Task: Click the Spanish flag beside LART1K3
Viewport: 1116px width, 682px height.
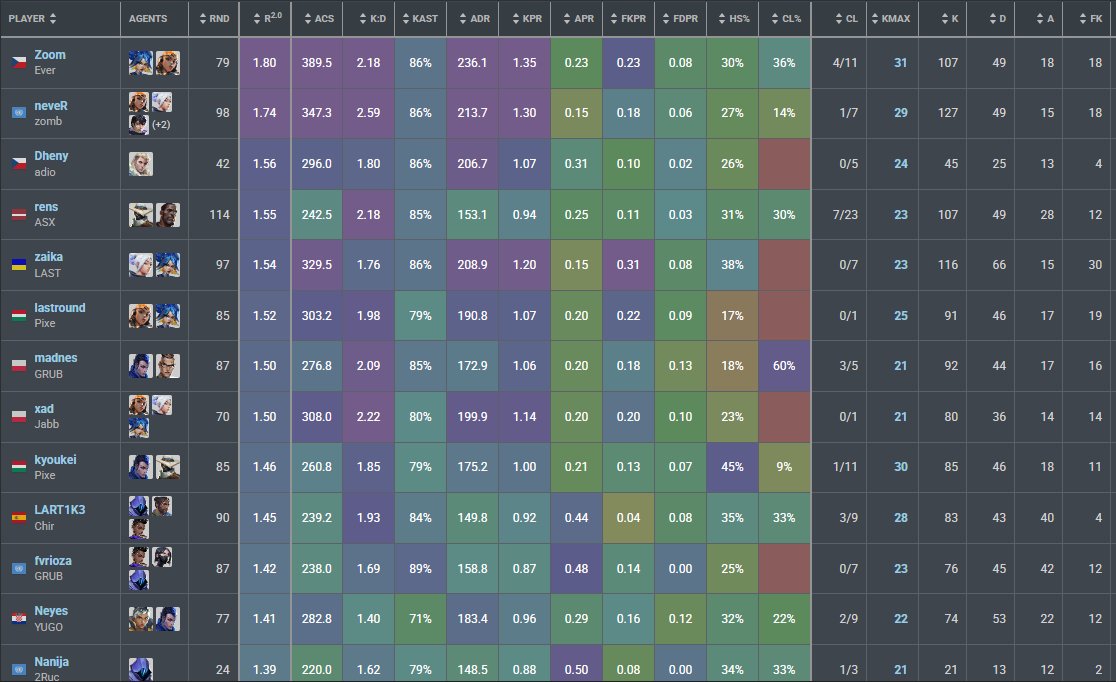Action: pos(19,518)
